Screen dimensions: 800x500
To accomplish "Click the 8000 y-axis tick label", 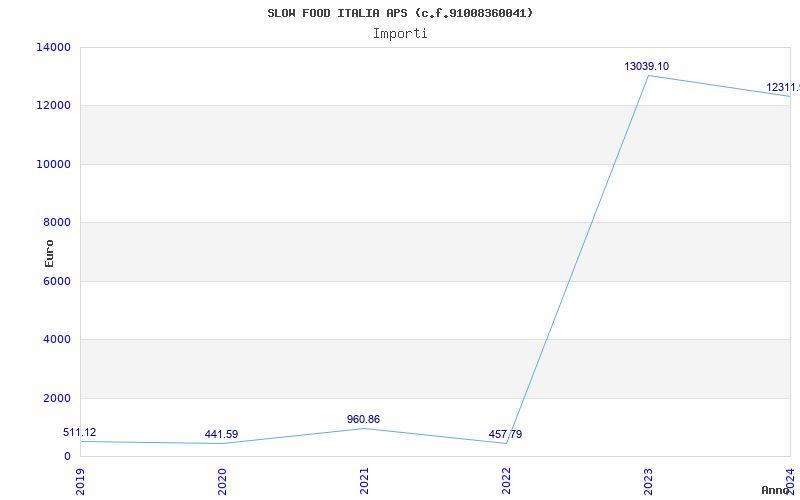I will (57, 222).
